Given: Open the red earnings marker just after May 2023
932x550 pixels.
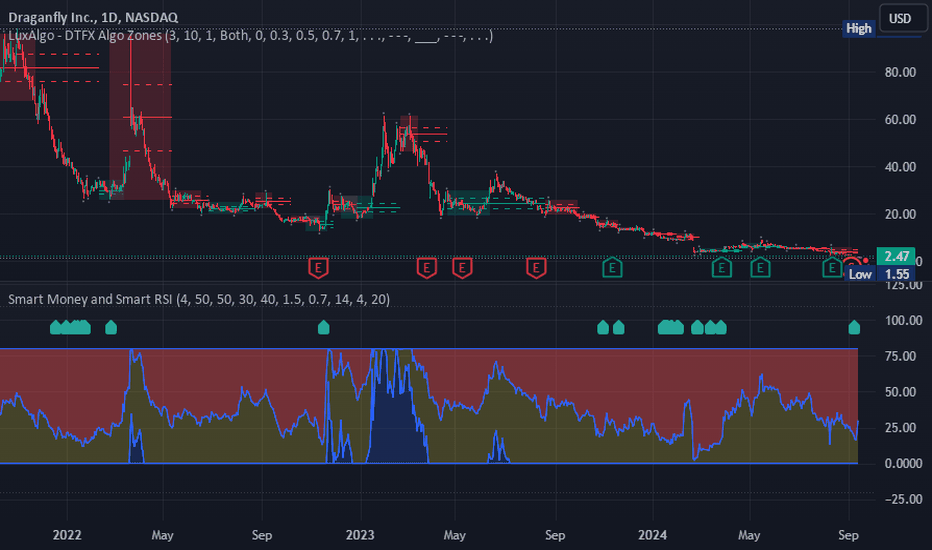Looking at the screenshot, I should pyautogui.click(x=462, y=268).
